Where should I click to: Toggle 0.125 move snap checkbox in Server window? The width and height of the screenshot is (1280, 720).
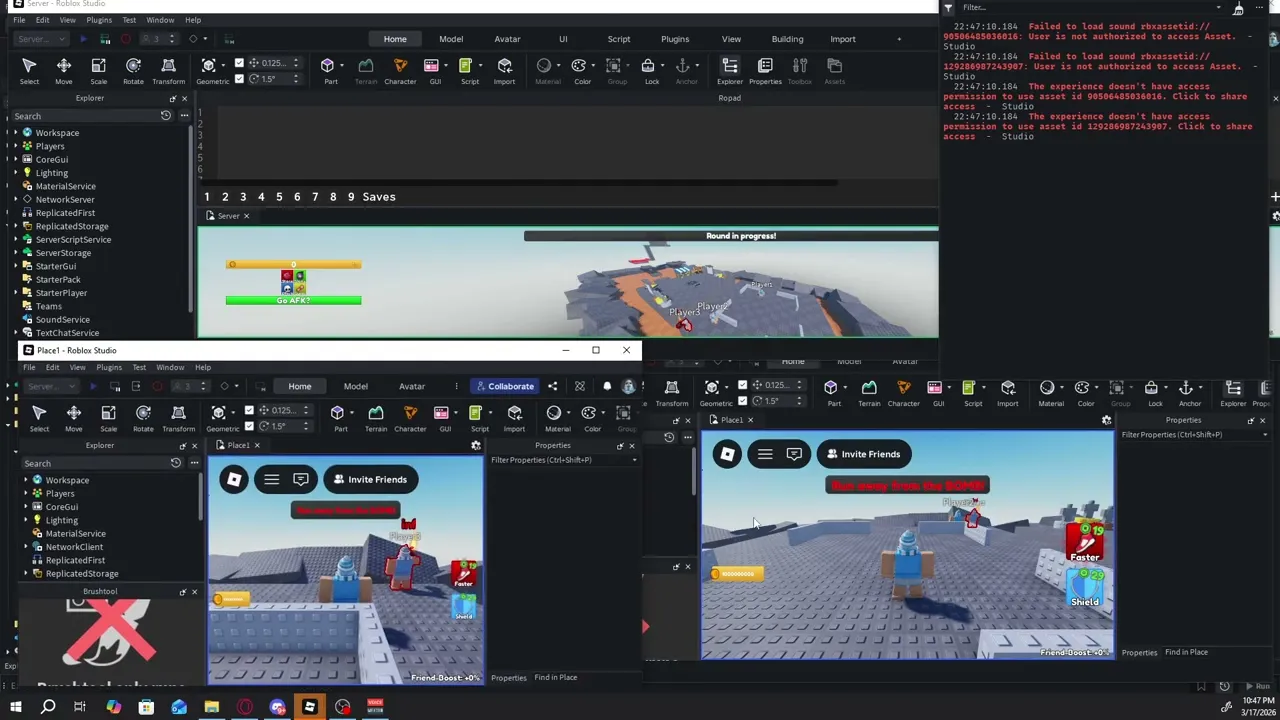[x=239, y=63]
